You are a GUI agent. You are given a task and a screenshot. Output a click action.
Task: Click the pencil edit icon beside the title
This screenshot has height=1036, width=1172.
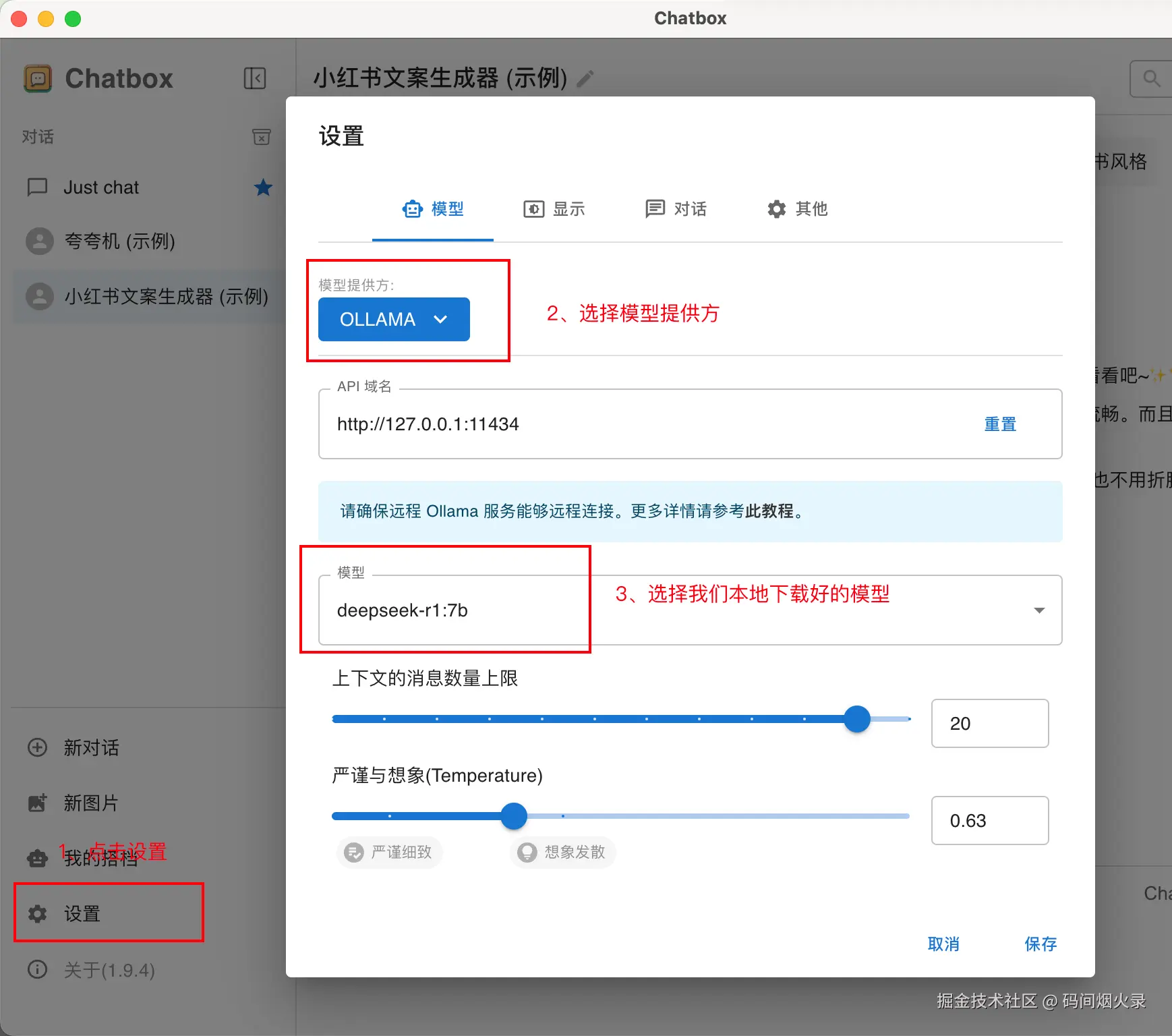pyautogui.click(x=585, y=79)
